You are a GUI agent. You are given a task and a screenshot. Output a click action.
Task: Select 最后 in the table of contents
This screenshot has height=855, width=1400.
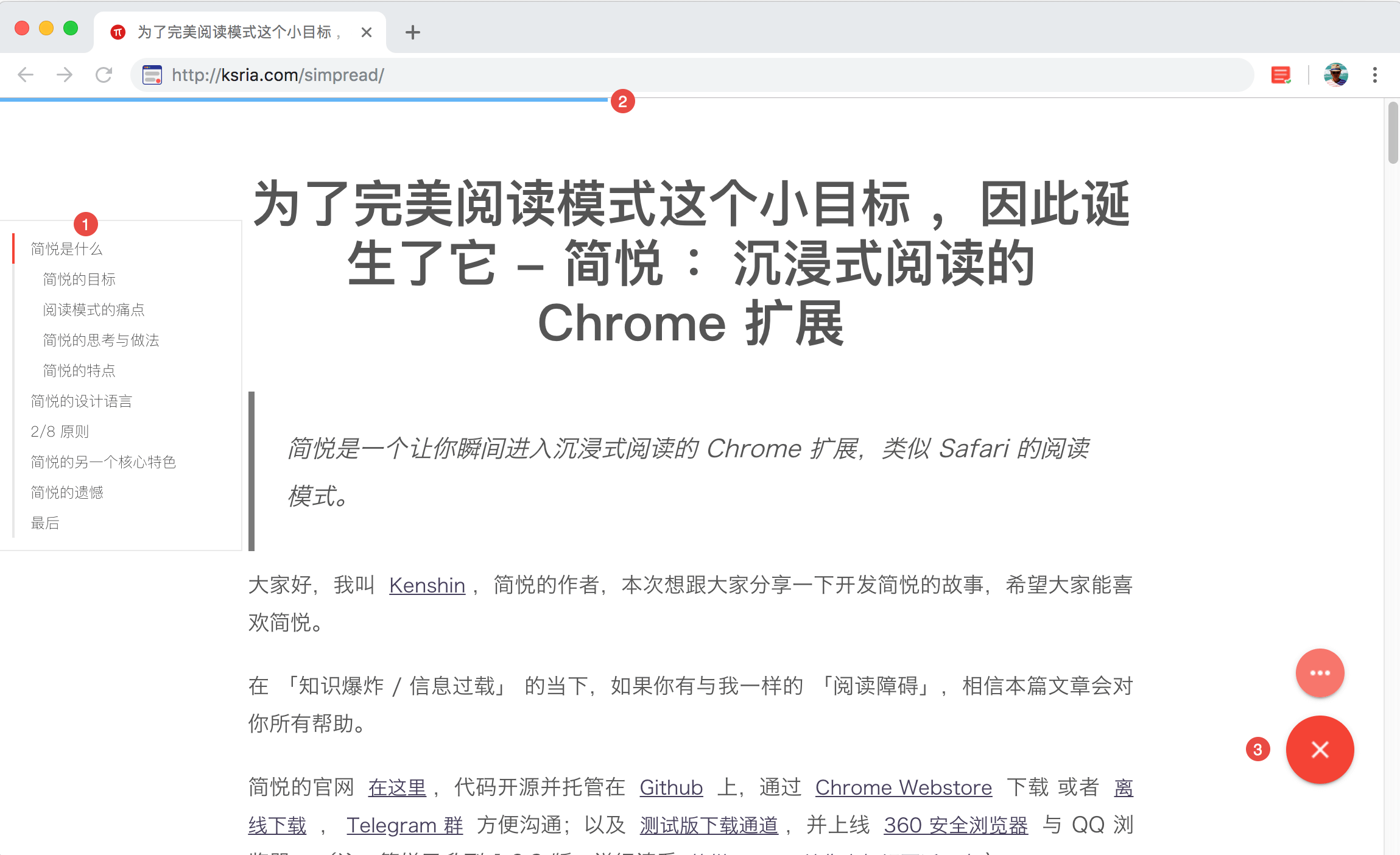click(x=44, y=522)
